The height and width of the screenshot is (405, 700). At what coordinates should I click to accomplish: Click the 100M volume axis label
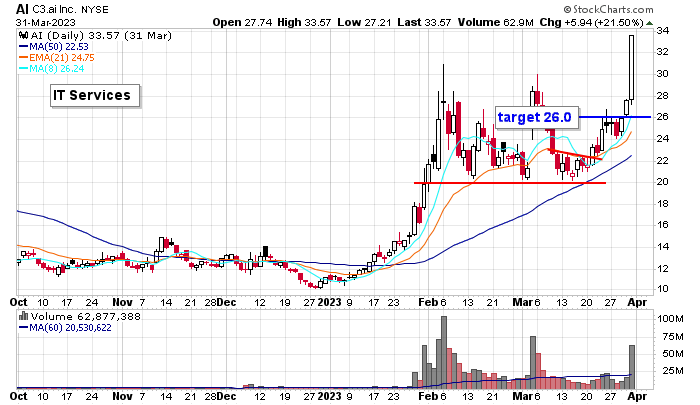coord(670,319)
